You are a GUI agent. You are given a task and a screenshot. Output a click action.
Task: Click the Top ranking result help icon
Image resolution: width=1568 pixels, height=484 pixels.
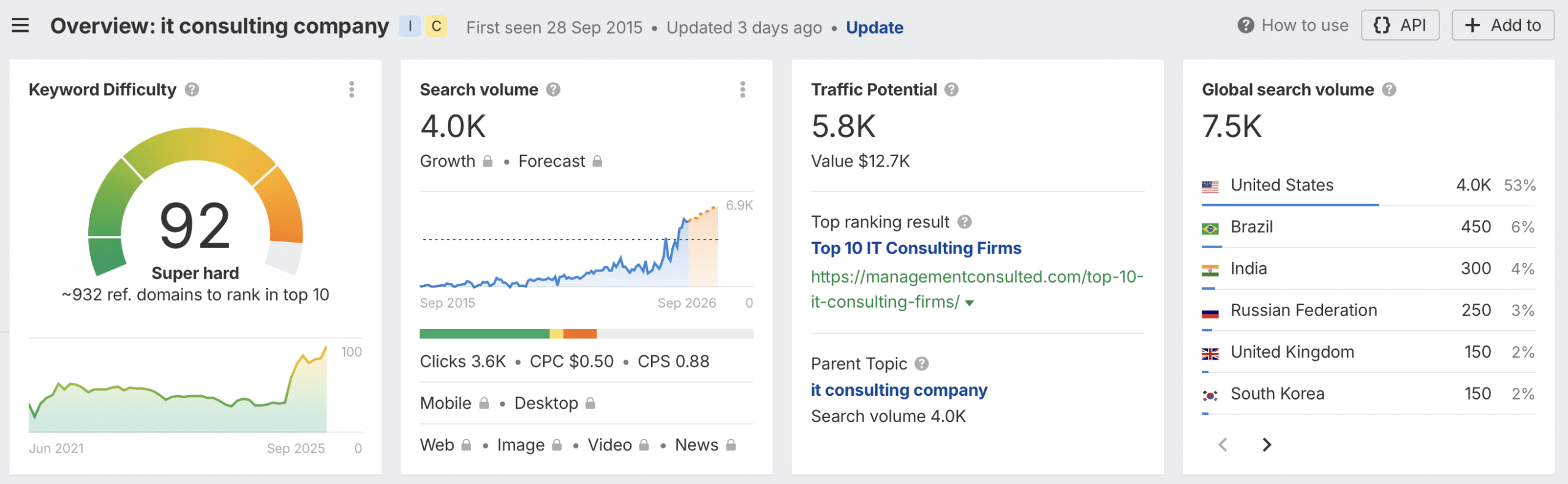[x=965, y=222]
